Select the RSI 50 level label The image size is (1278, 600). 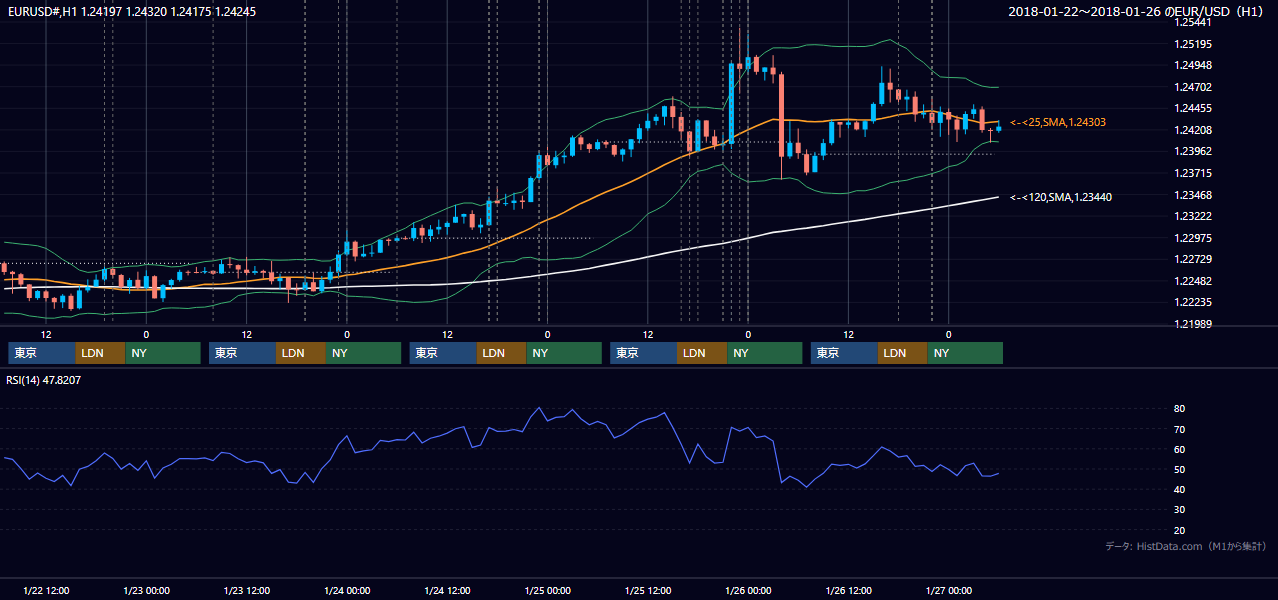tap(1180, 469)
